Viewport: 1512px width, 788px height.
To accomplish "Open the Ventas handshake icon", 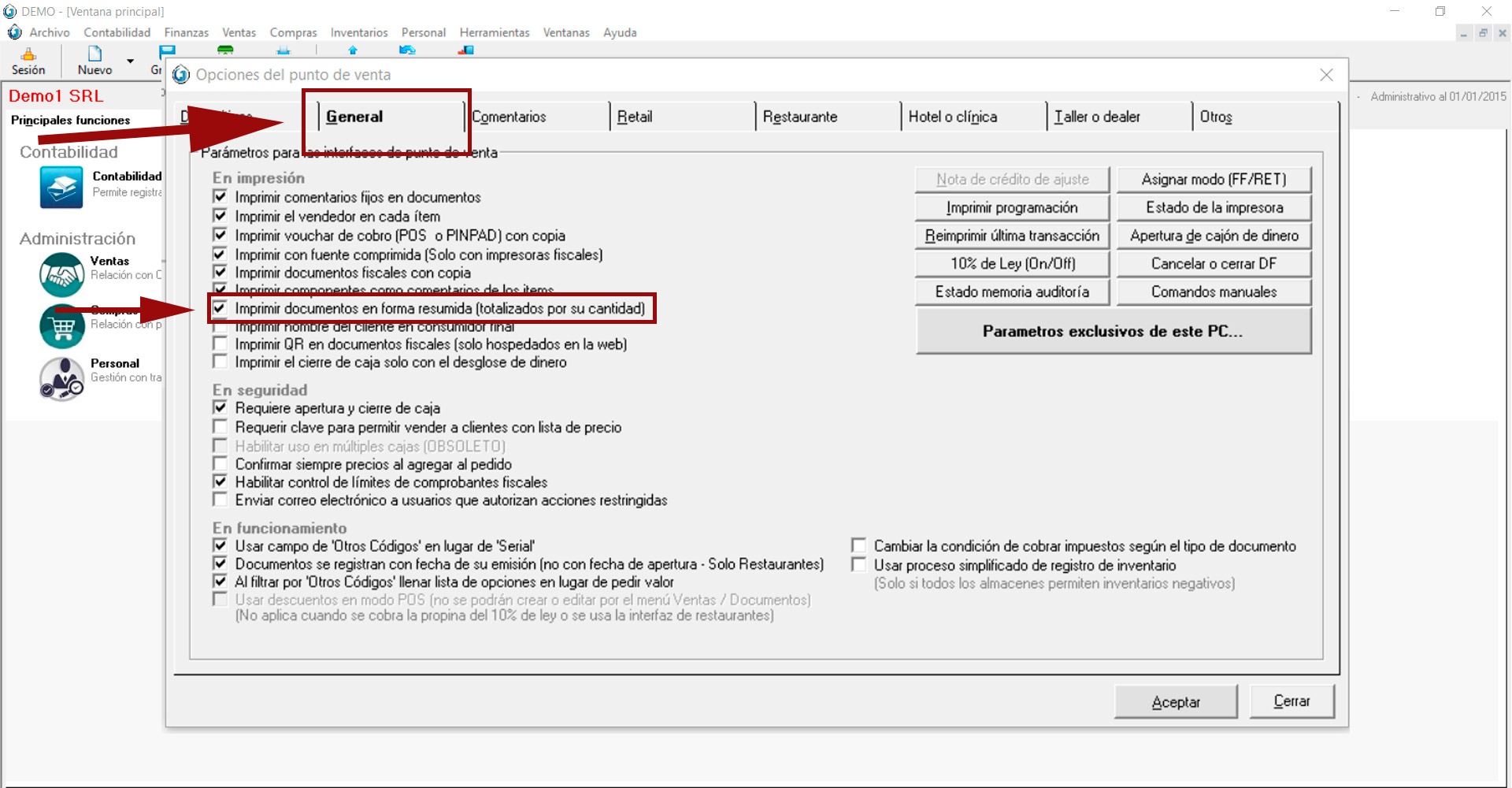I will tap(61, 274).
